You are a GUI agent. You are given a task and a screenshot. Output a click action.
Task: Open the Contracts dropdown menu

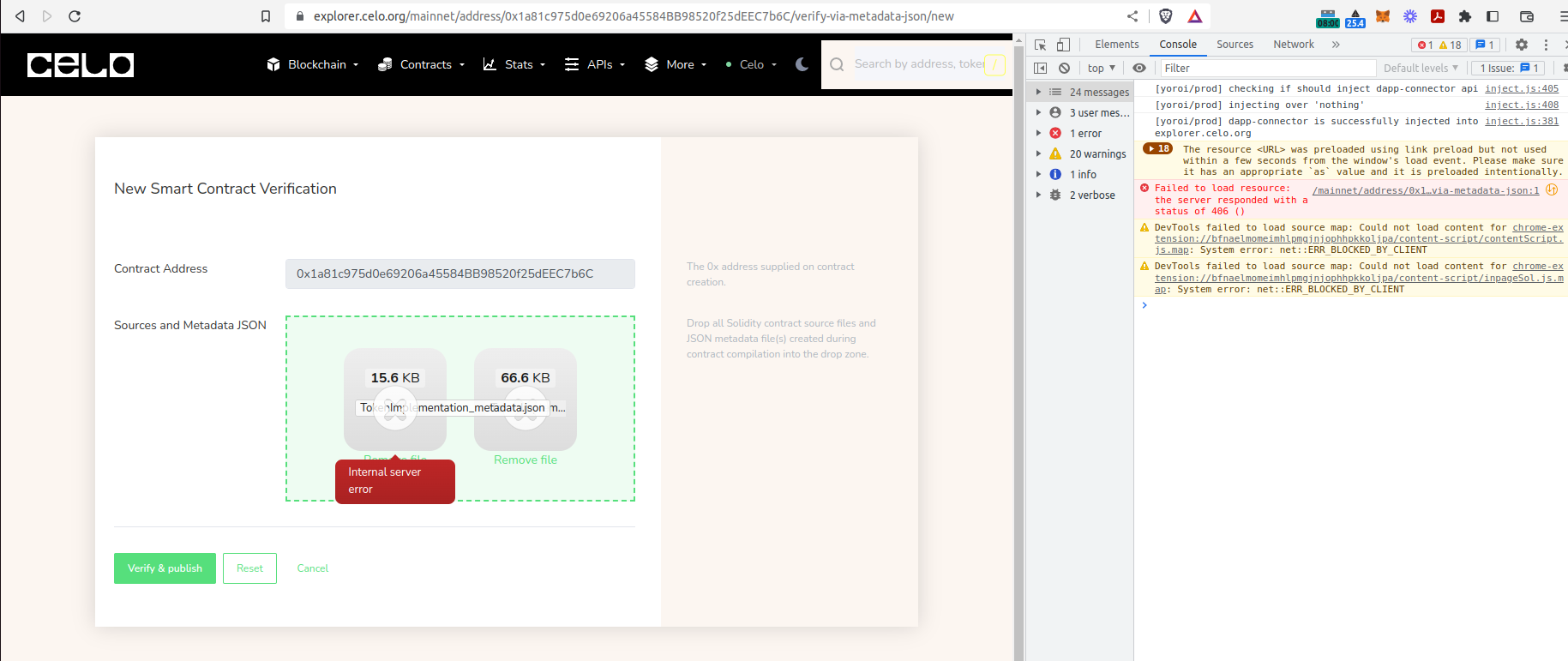click(422, 64)
